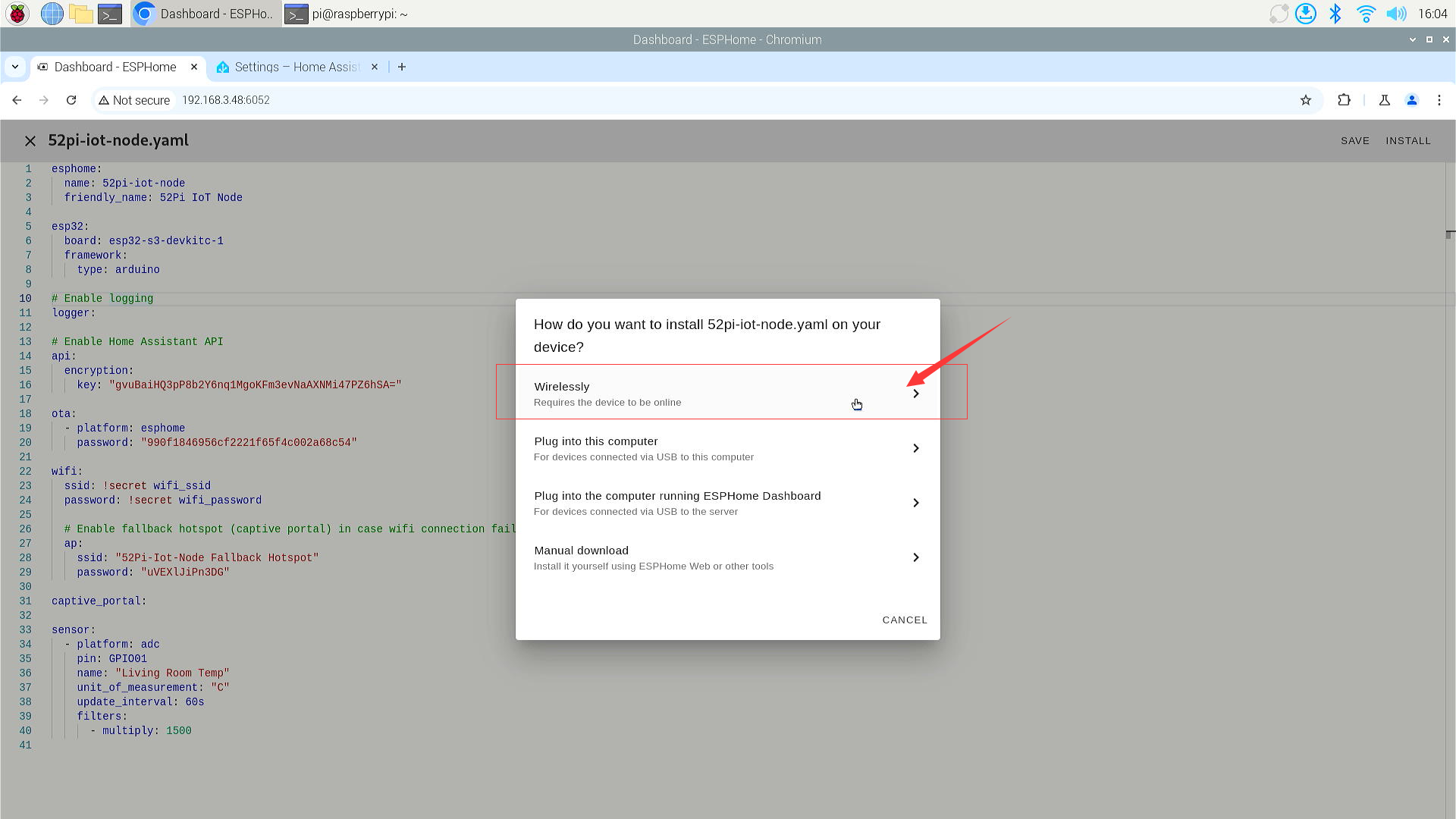The width and height of the screenshot is (1456, 819).
Task: Choose the Wirelessly install option
Action: [727, 394]
